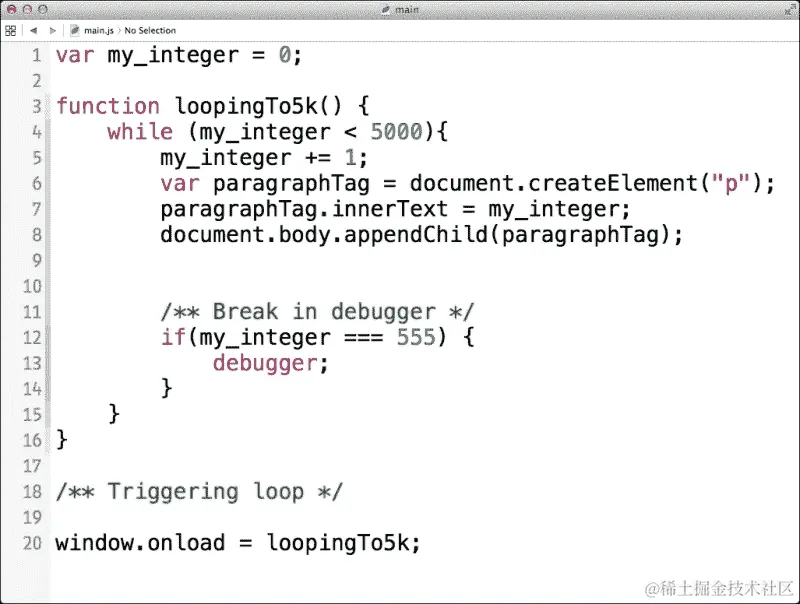This screenshot has height=604, width=800.
Task: Collapse the function via fold ribbon at line 3
Action: click(48, 106)
